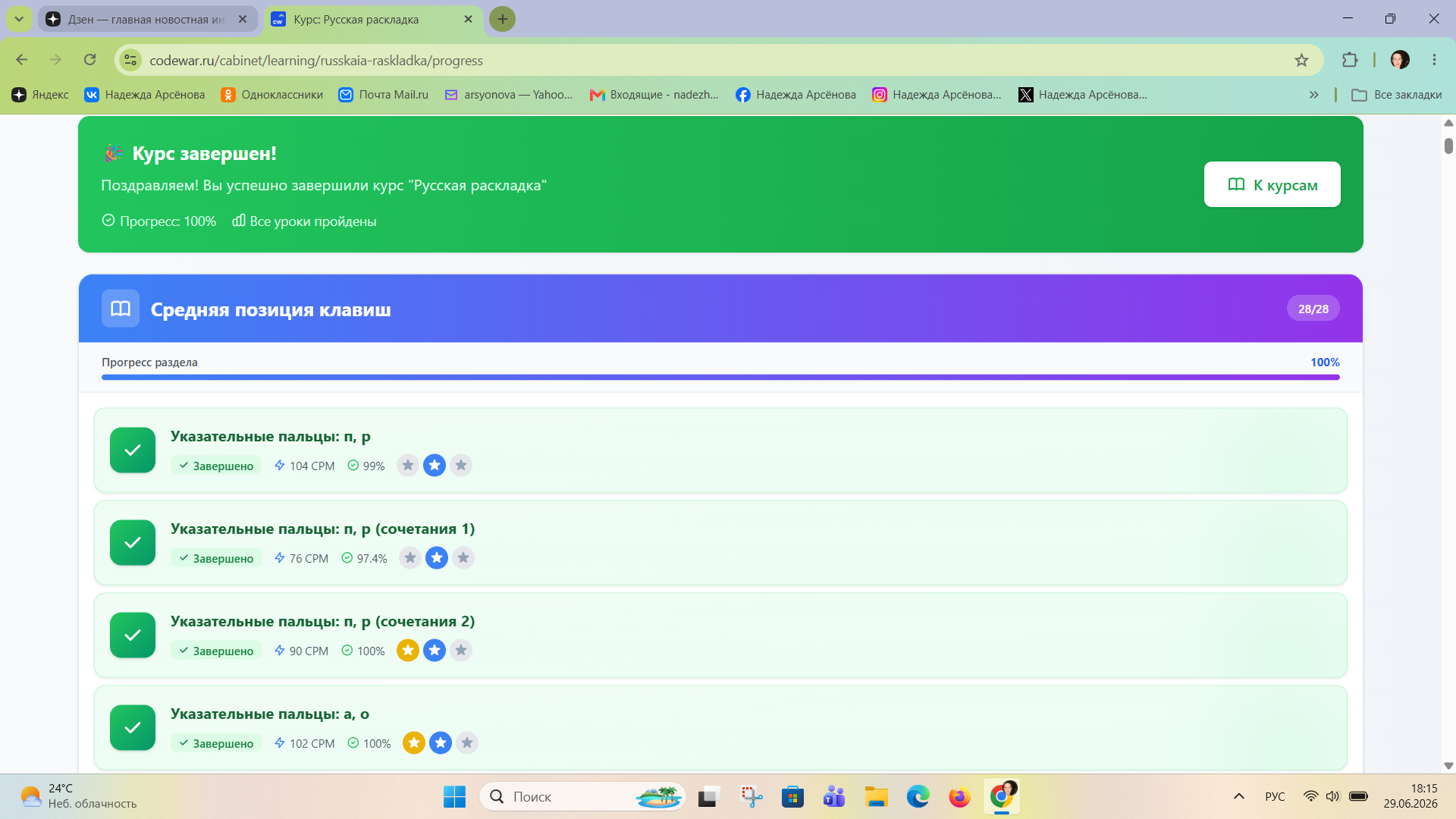The height and width of the screenshot is (819, 1456).
Task: Click the gold star of 'сочетания 2' lesson
Action: [x=408, y=651]
